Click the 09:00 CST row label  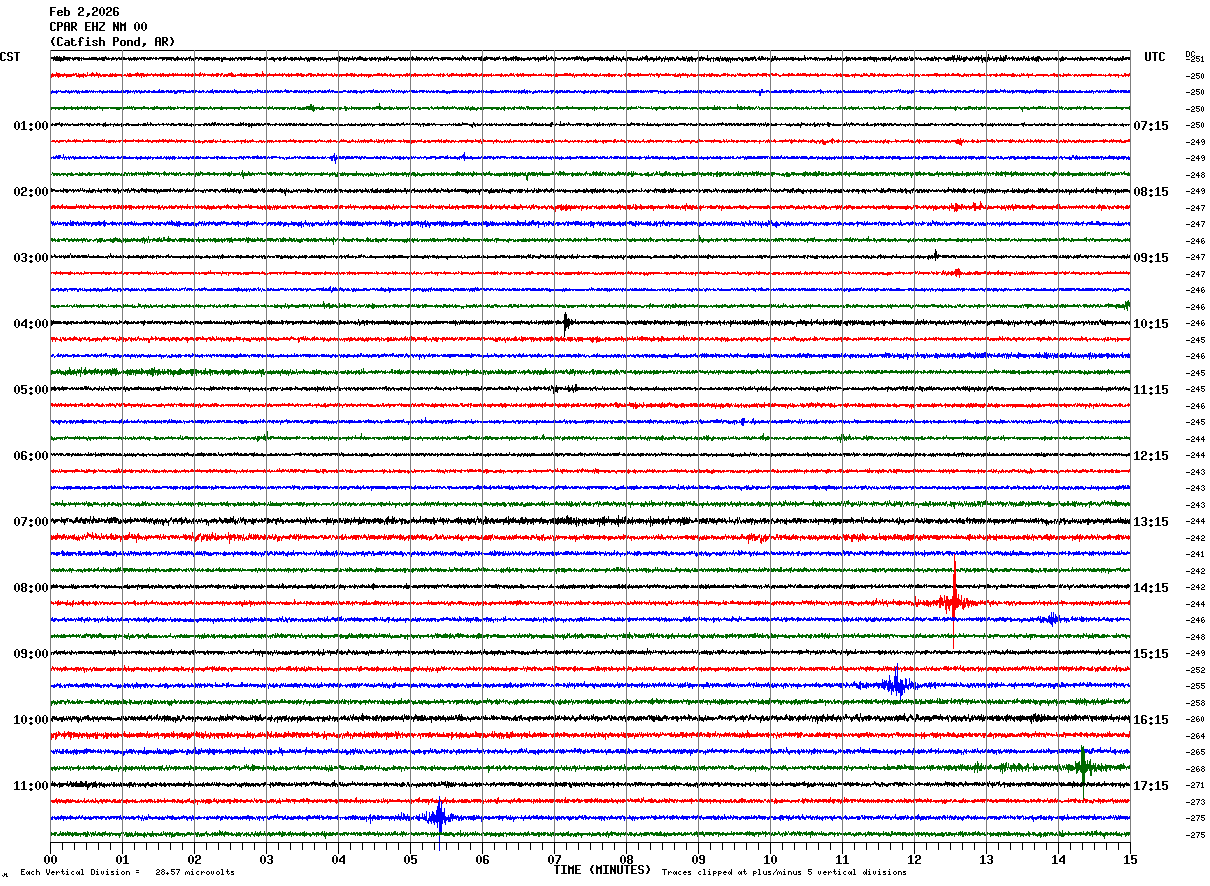[31, 654]
